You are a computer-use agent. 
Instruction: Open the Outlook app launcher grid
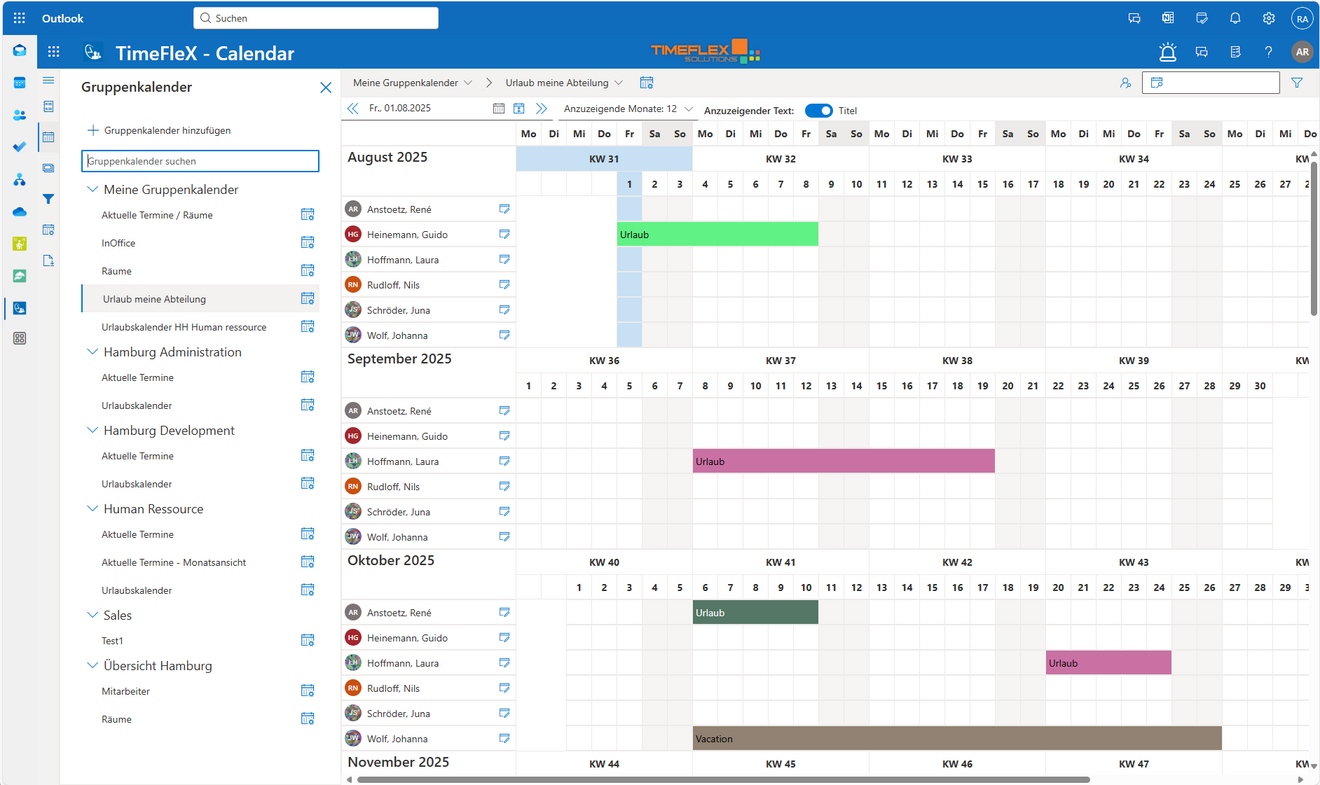pos(19,18)
